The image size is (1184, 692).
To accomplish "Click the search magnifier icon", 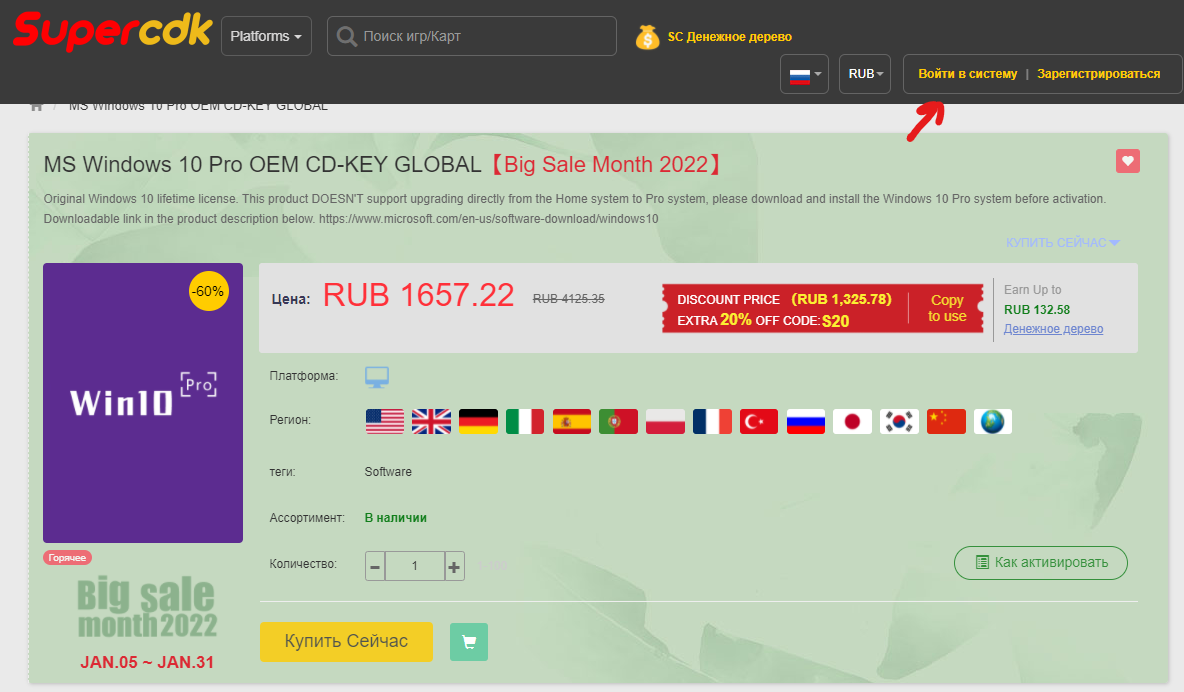I will pyautogui.click(x=347, y=36).
